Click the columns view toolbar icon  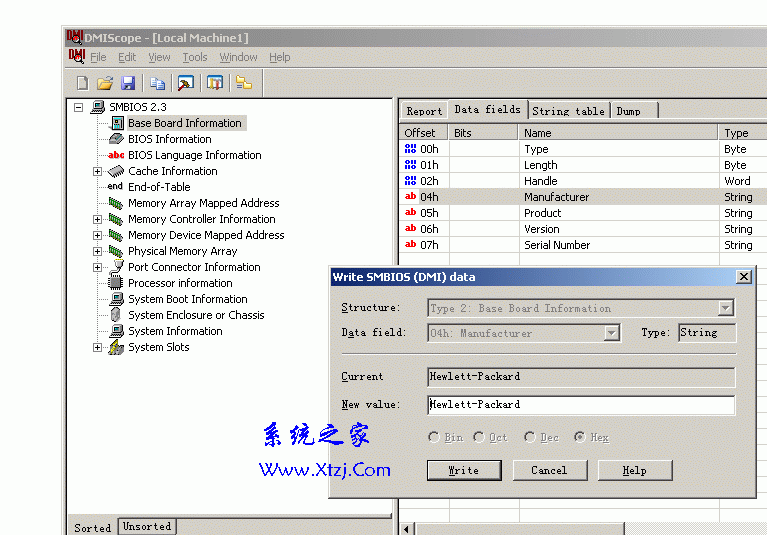pos(214,83)
